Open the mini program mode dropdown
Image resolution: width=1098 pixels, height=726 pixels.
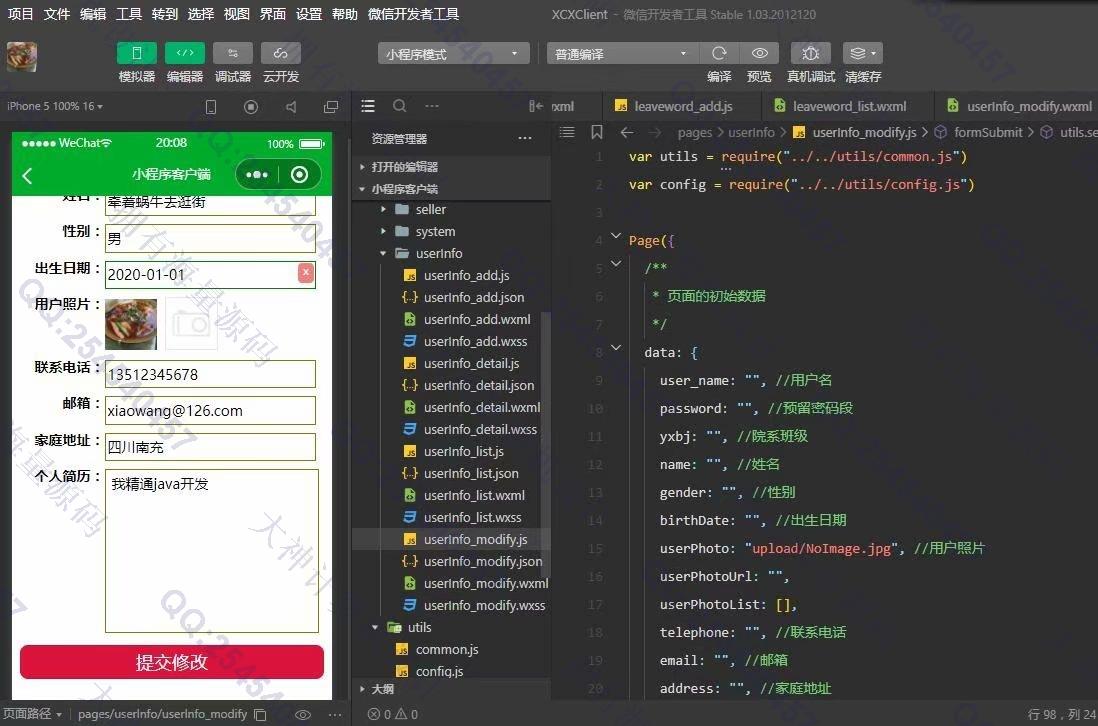point(453,54)
